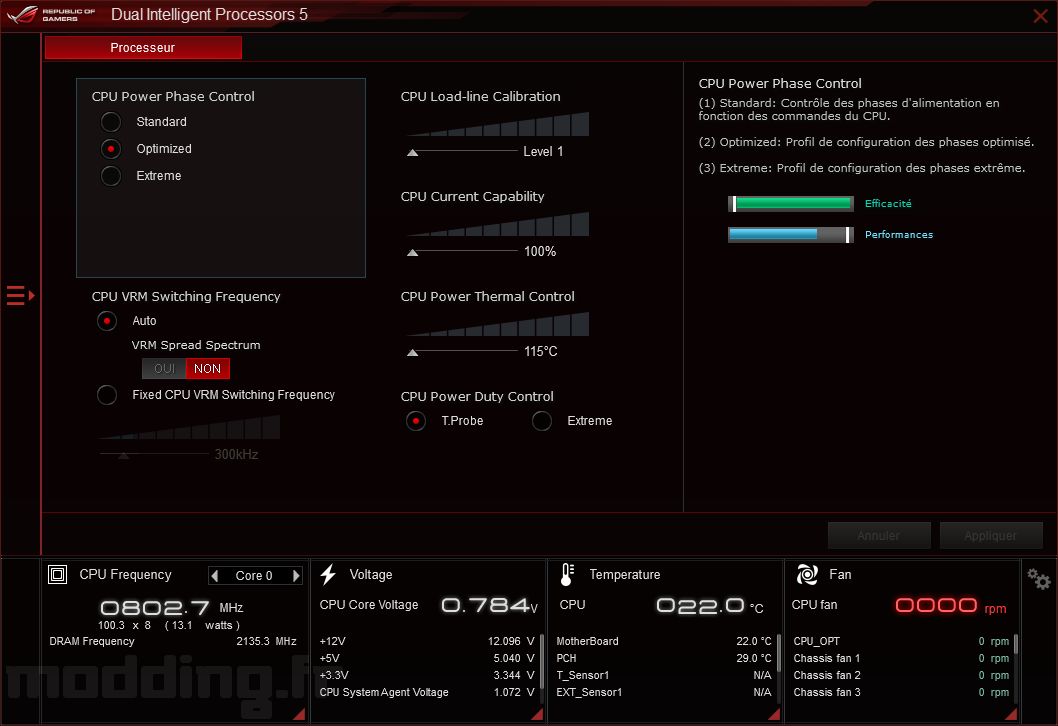
Task: Click the 115°C thermal control value
Action: point(541,352)
